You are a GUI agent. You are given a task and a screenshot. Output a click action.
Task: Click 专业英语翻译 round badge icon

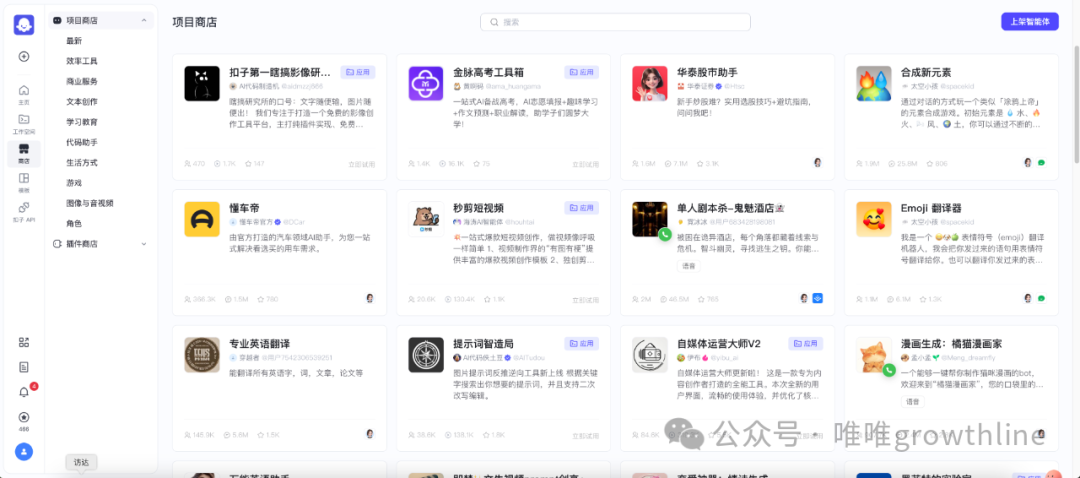pyautogui.click(x=202, y=355)
